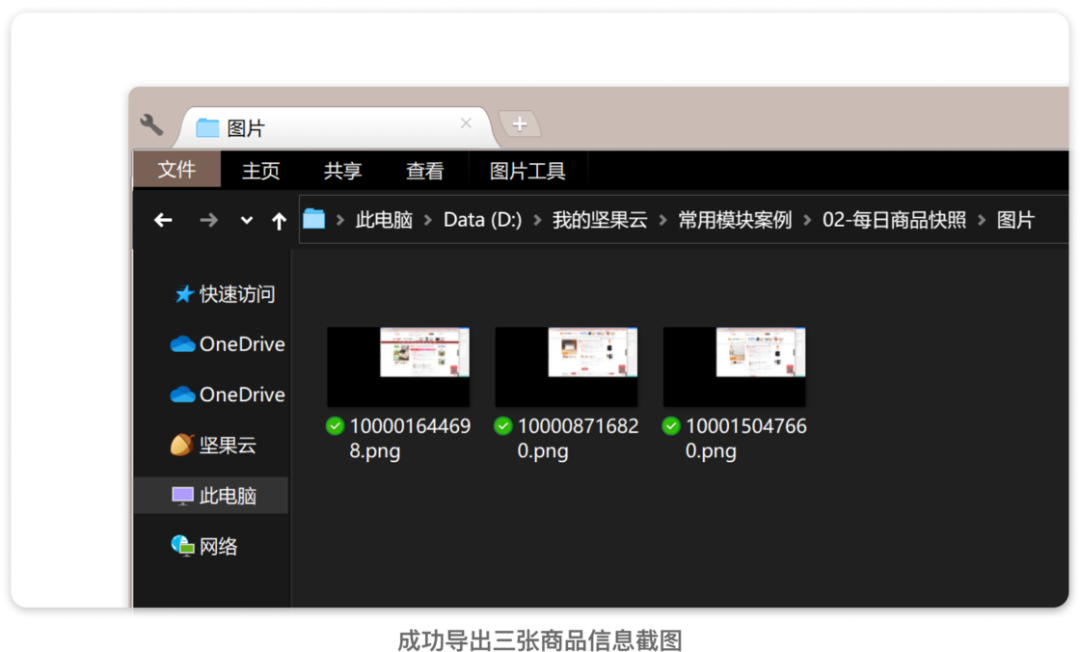Switch to the 查看 ribbon tab
Image resolution: width=1080 pixels, height=652 pixels.
click(x=425, y=170)
